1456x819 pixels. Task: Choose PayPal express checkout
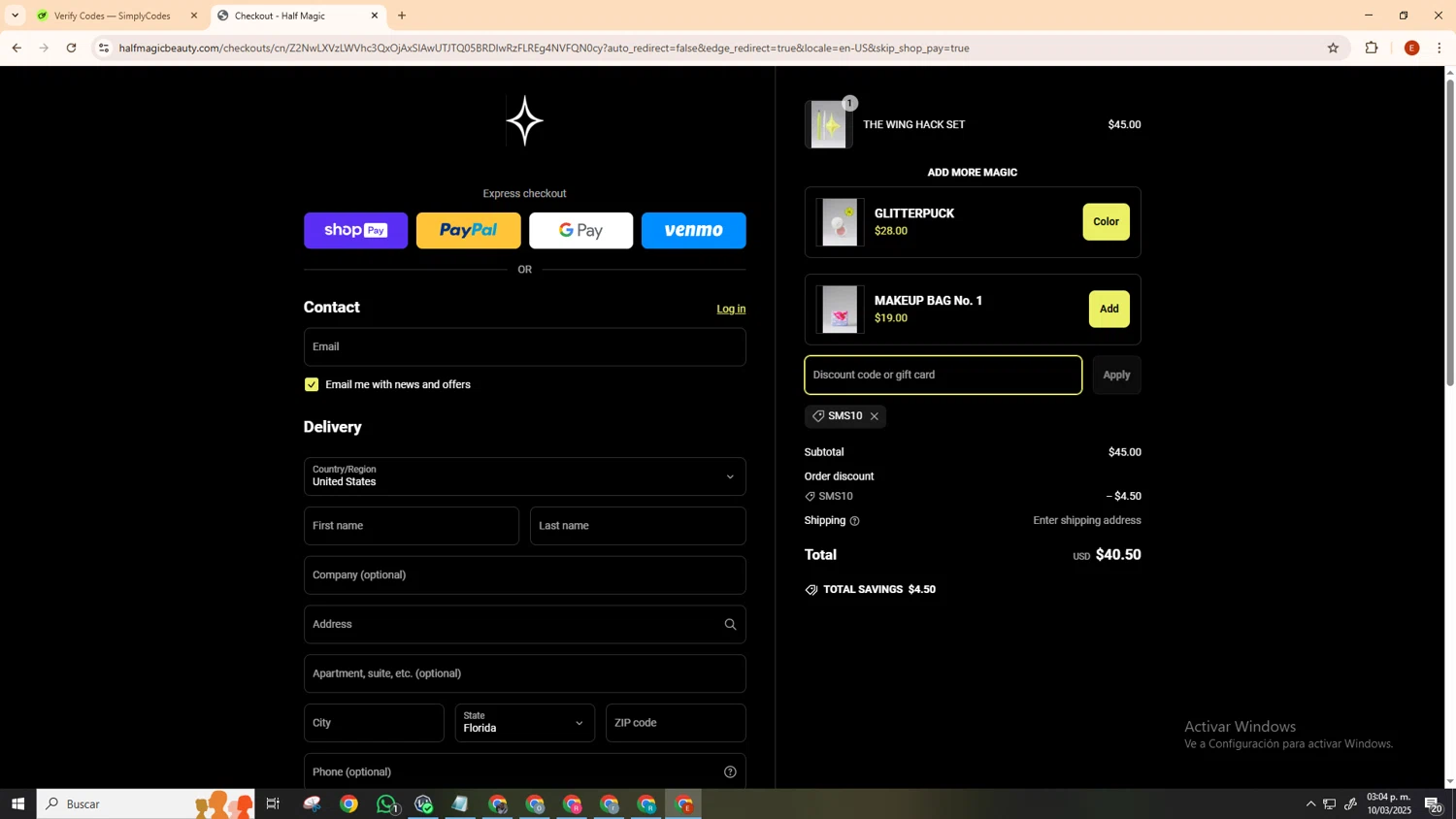click(x=468, y=231)
